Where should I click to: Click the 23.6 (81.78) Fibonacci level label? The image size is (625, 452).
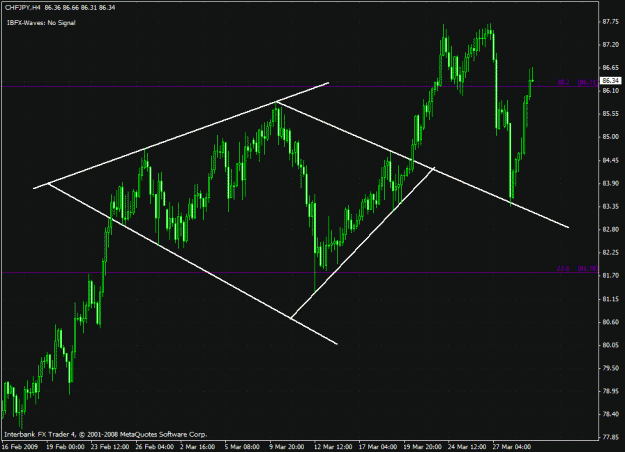coord(577,269)
